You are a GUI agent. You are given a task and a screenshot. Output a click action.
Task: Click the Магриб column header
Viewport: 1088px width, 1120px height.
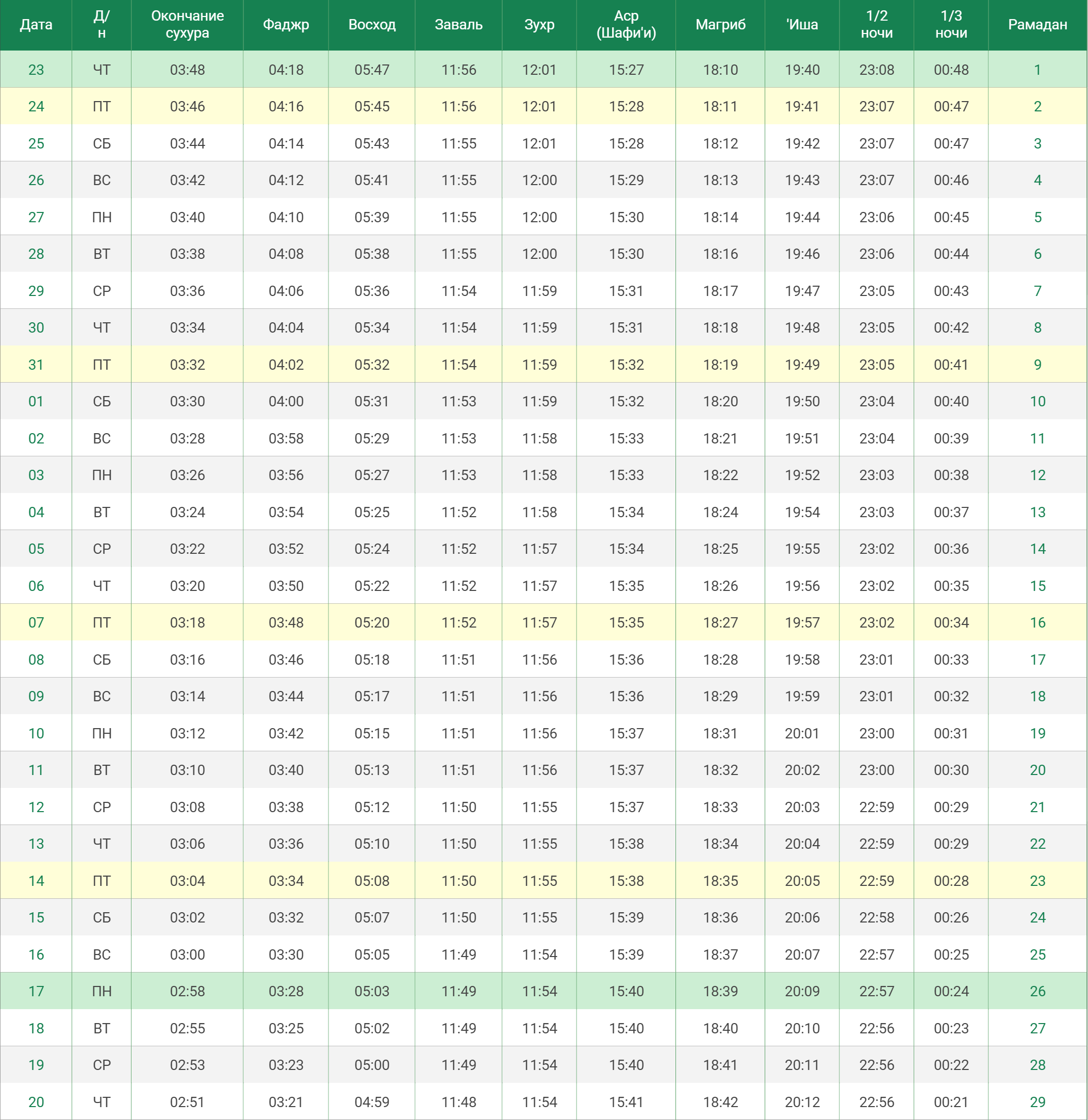(720, 25)
